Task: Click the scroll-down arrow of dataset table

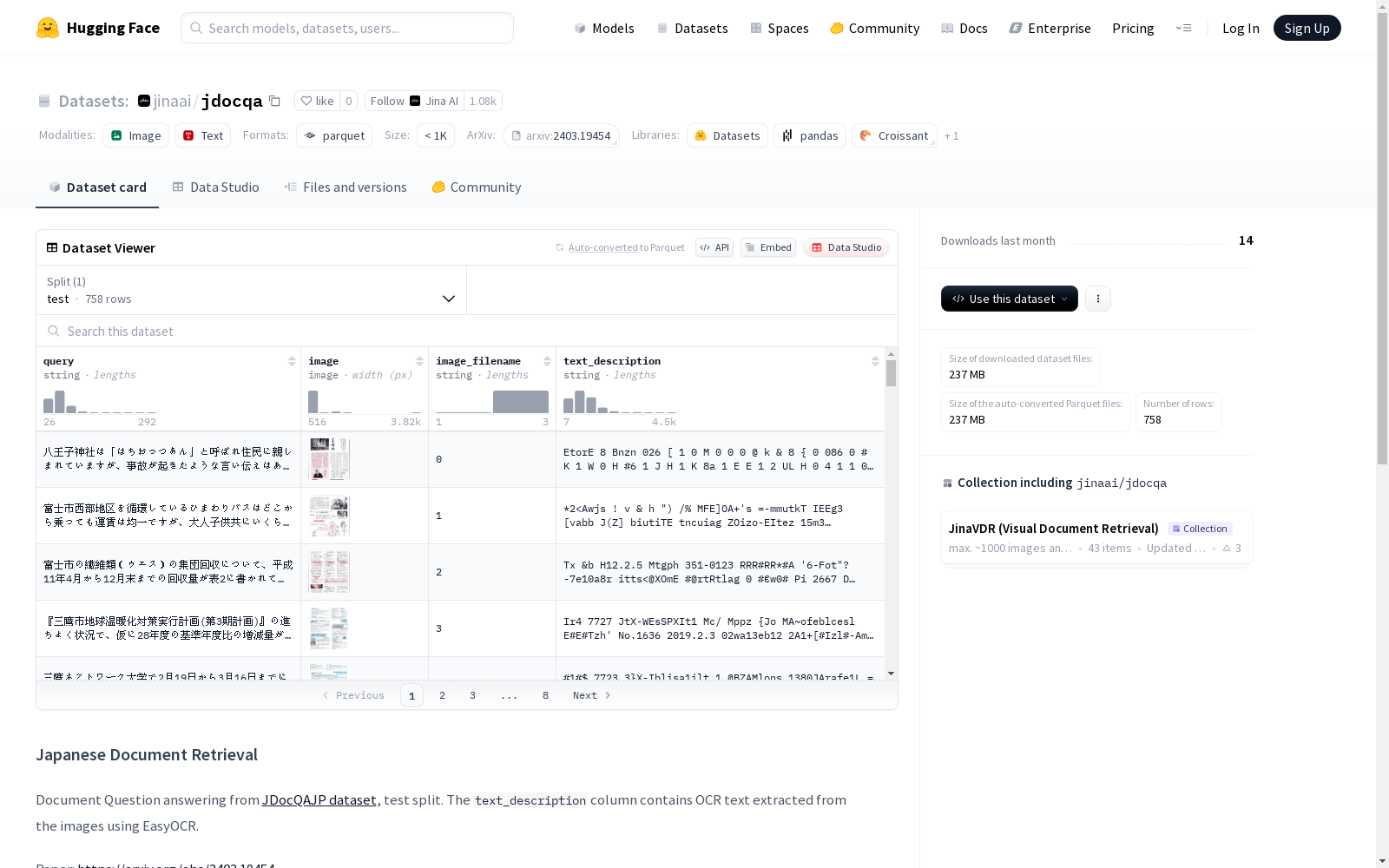Action: tap(891, 674)
